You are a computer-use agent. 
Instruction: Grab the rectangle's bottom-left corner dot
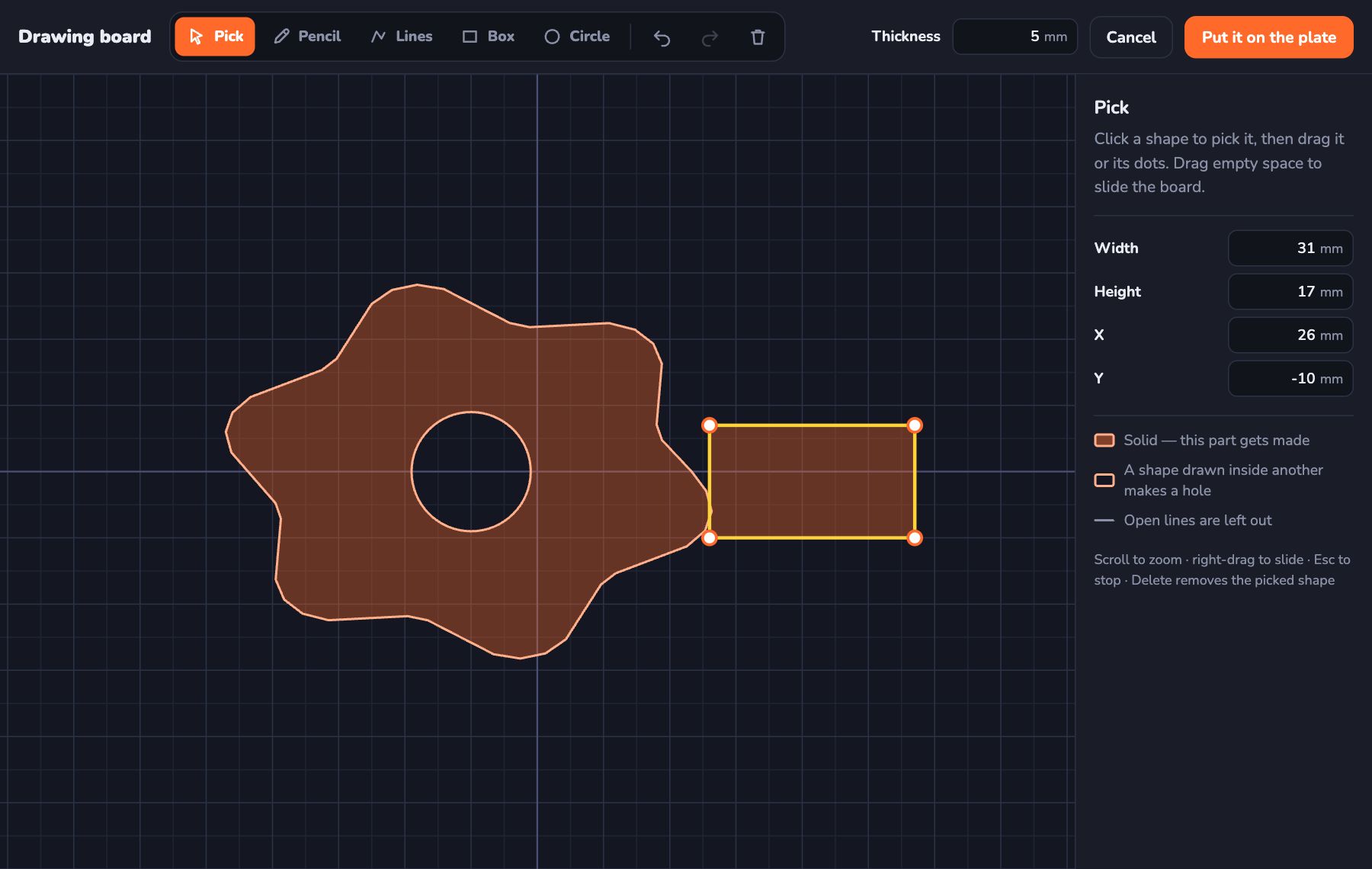(710, 538)
